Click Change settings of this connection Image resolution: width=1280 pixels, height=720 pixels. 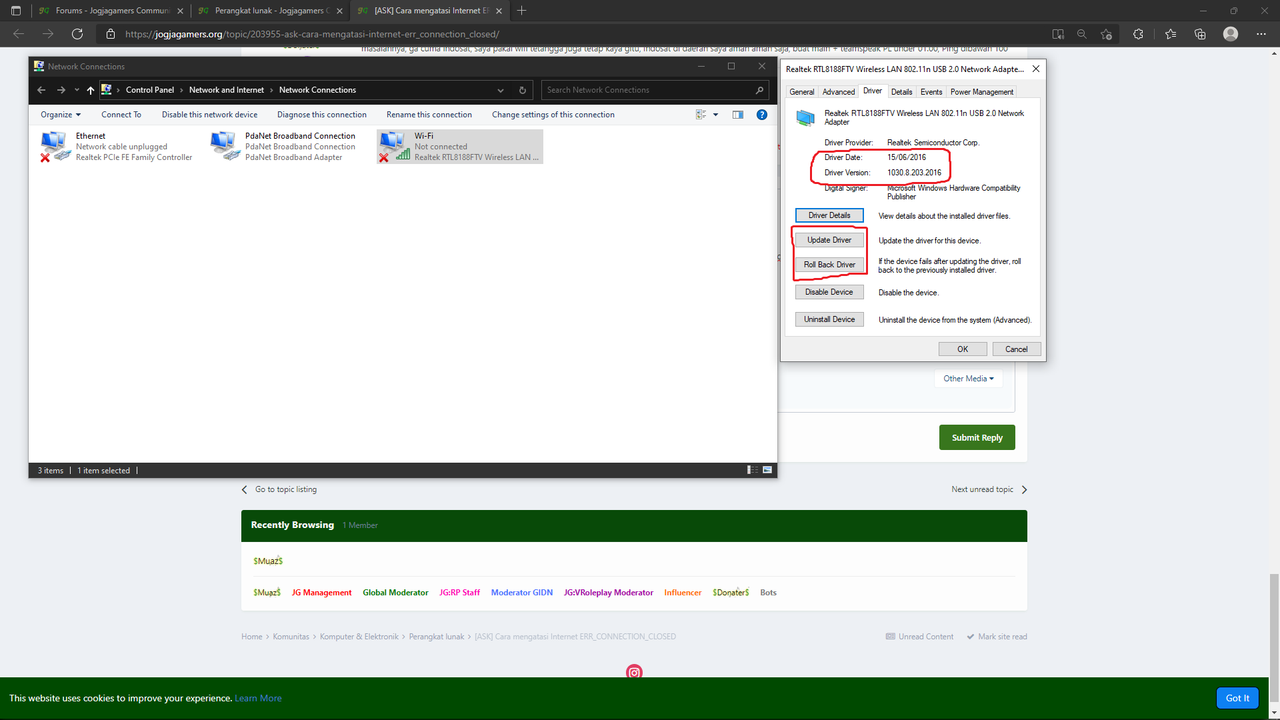pyautogui.click(x=553, y=115)
